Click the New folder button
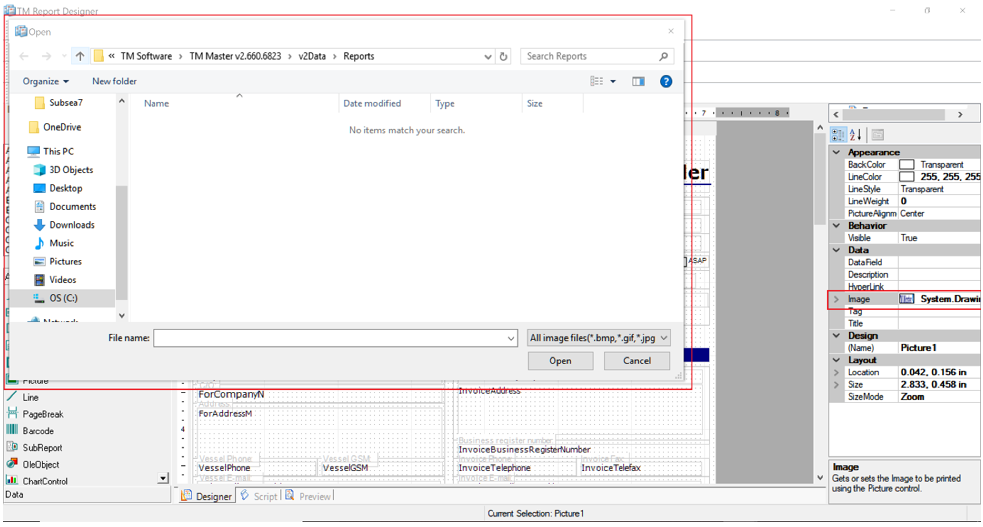Viewport: 983px width, 527px height. click(114, 81)
